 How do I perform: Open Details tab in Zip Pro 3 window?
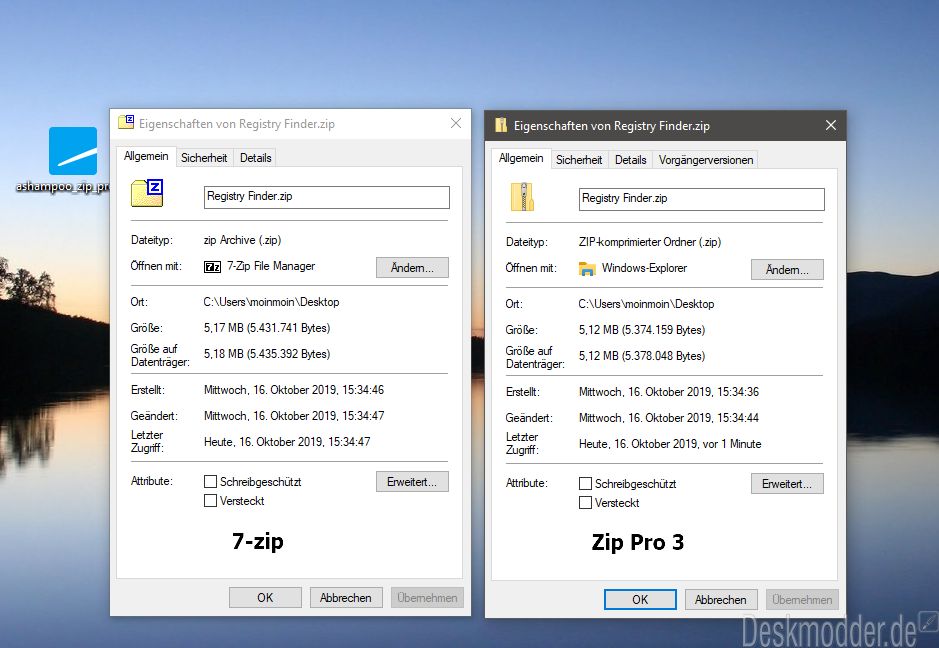point(631,160)
